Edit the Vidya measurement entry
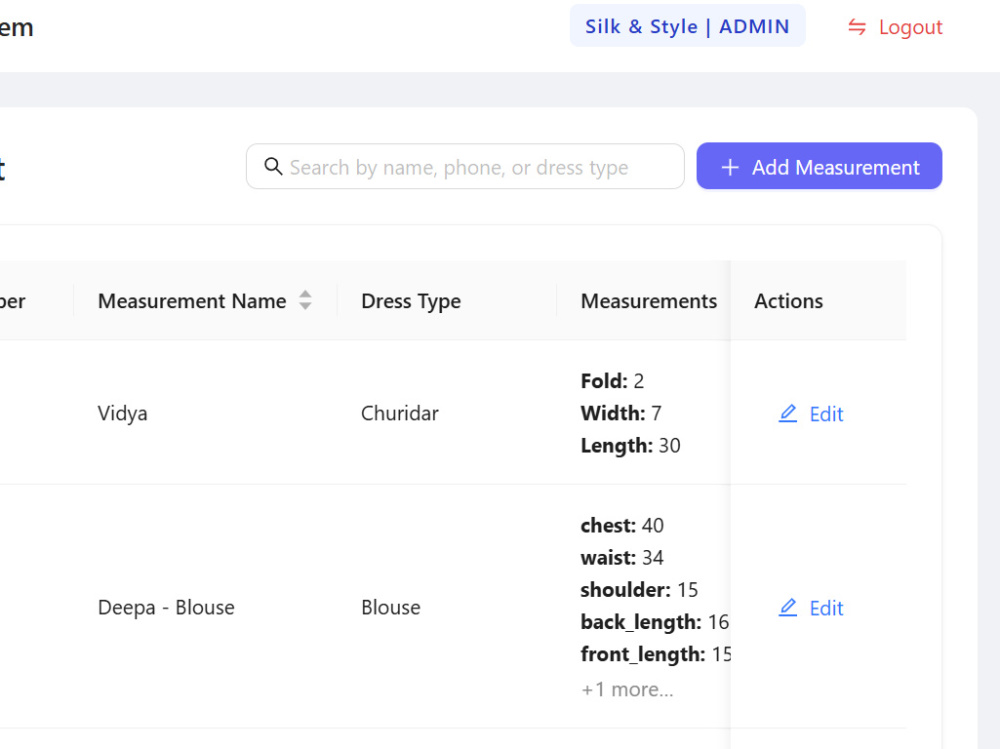Image resolution: width=1000 pixels, height=749 pixels. pyautogui.click(x=811, y=414)
